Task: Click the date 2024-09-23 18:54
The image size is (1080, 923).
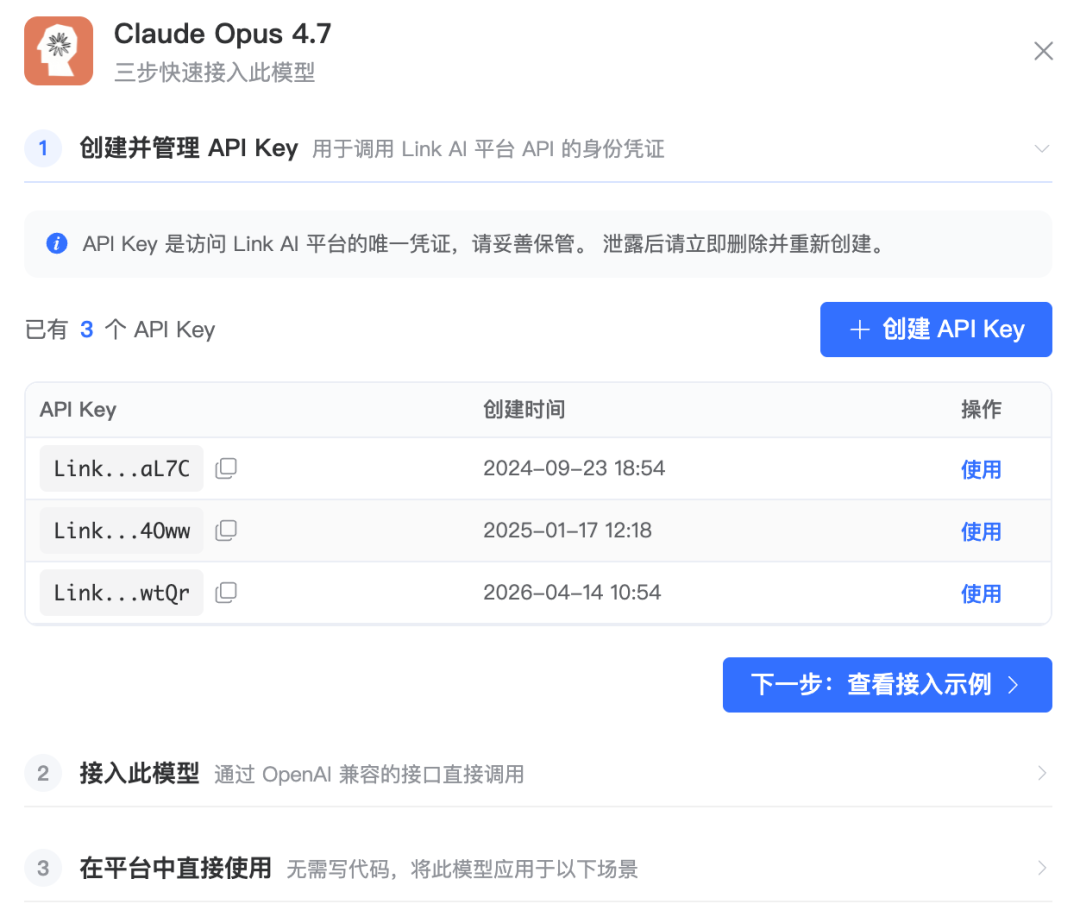Action: 574,468
